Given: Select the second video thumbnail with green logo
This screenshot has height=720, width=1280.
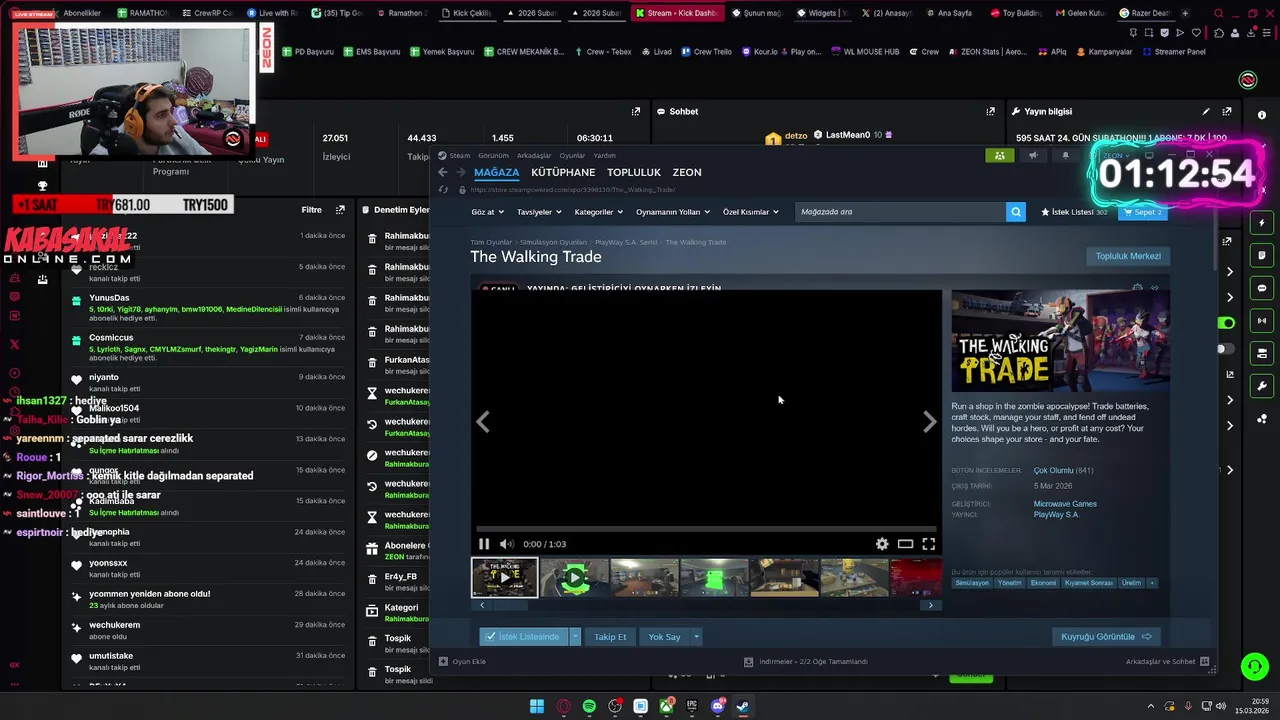Looking at the screenshot, I should (574, 577).
